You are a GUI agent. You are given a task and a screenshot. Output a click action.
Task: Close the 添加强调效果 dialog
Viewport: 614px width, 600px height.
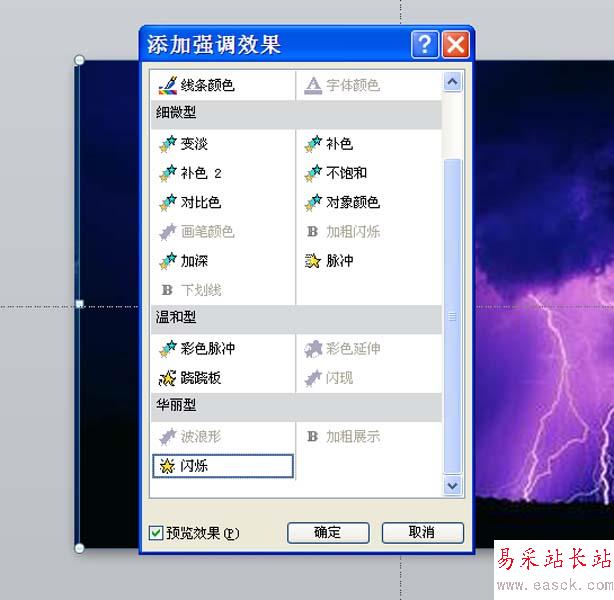click(456, 44)
